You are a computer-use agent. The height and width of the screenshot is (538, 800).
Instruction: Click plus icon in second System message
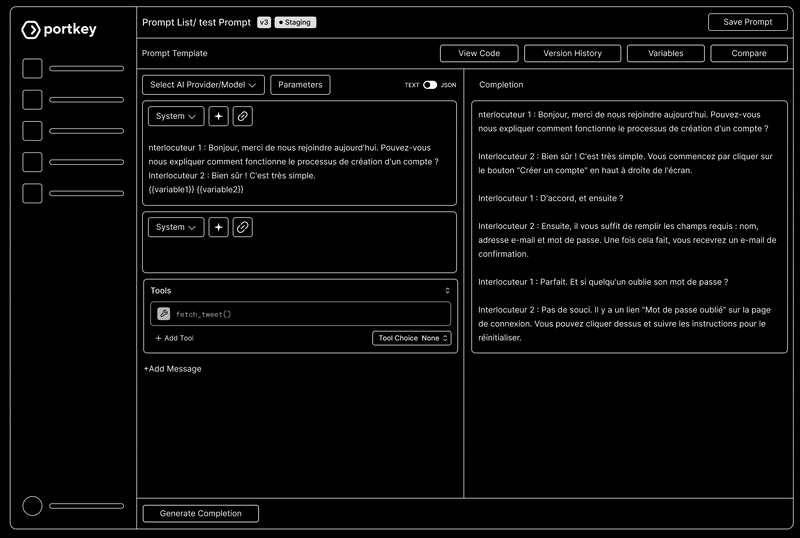[218, 227]
